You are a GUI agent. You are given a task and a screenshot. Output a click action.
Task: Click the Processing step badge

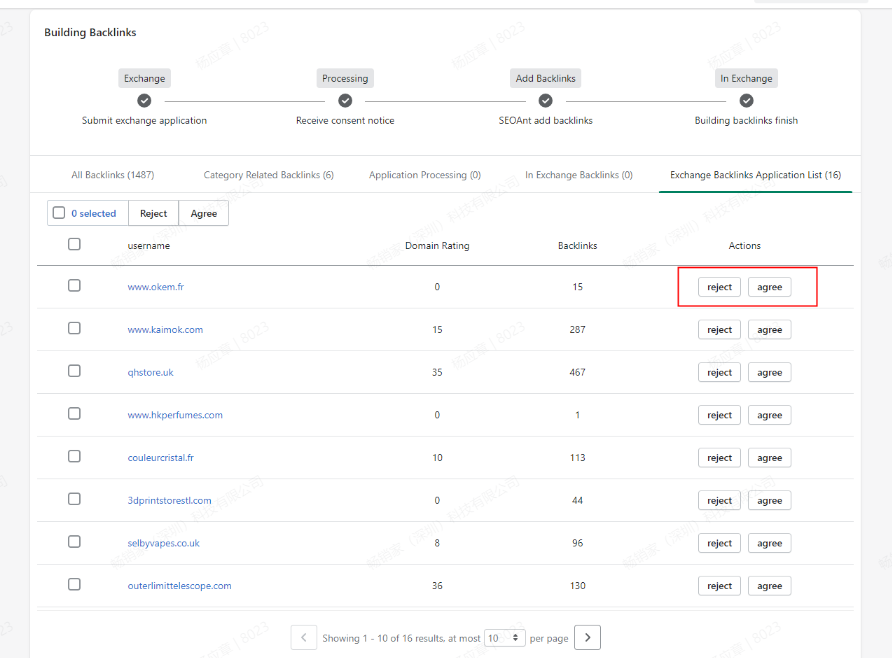pos(345,78)
